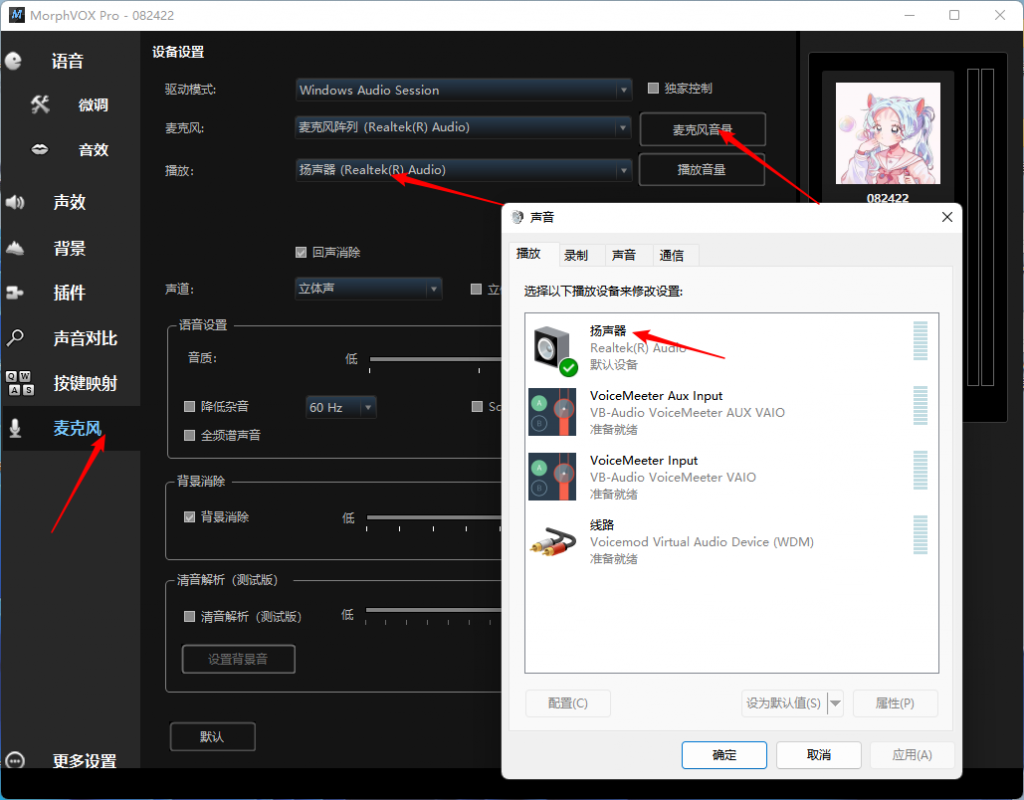The width and height of the screenshot is (1024, 800).
Task: Click the 按键映射 QWAS keys icon
Action: click(x=20, y=383)
